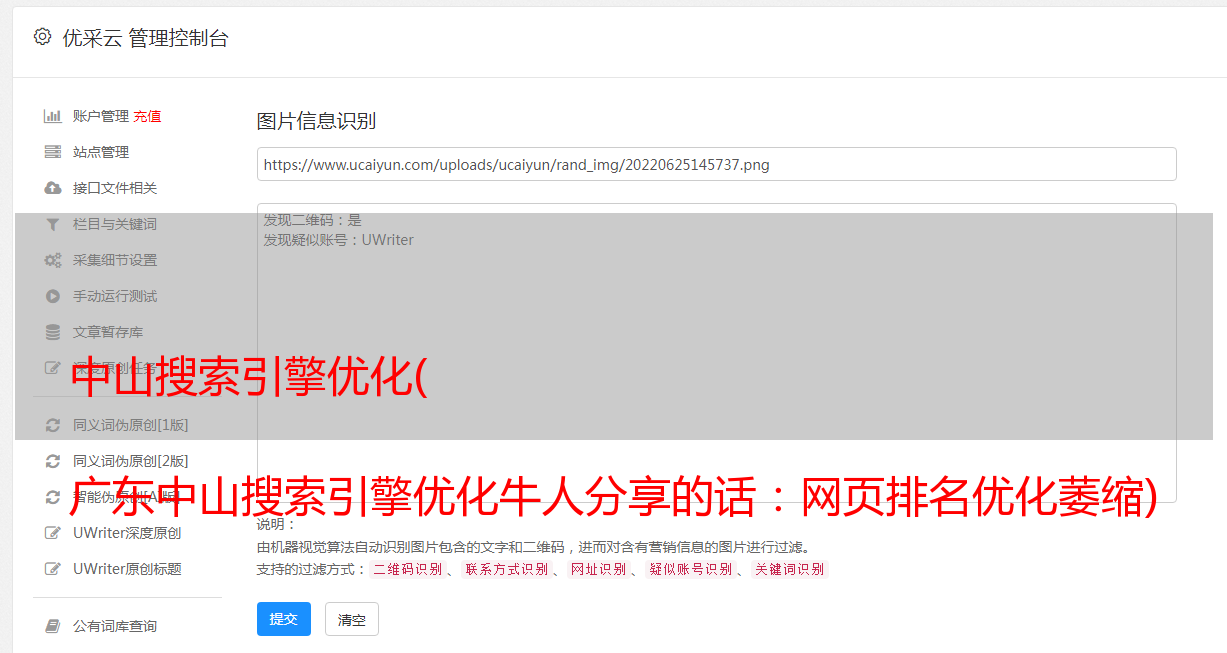Click the 疑似账号识别 filter tag

690,569
